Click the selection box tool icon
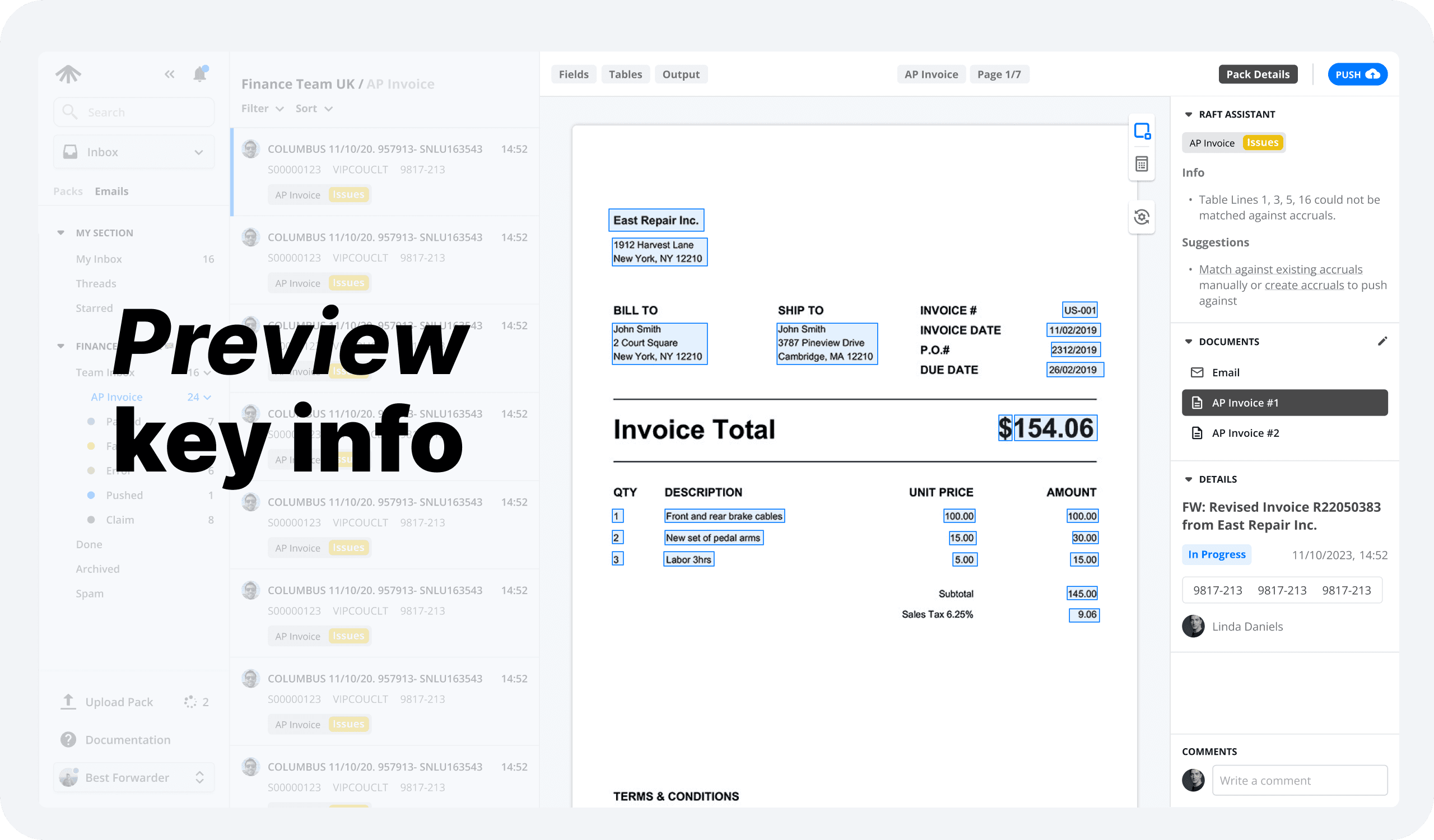Viewport: 1434px width, 840px height. [x=1142, y=132]
